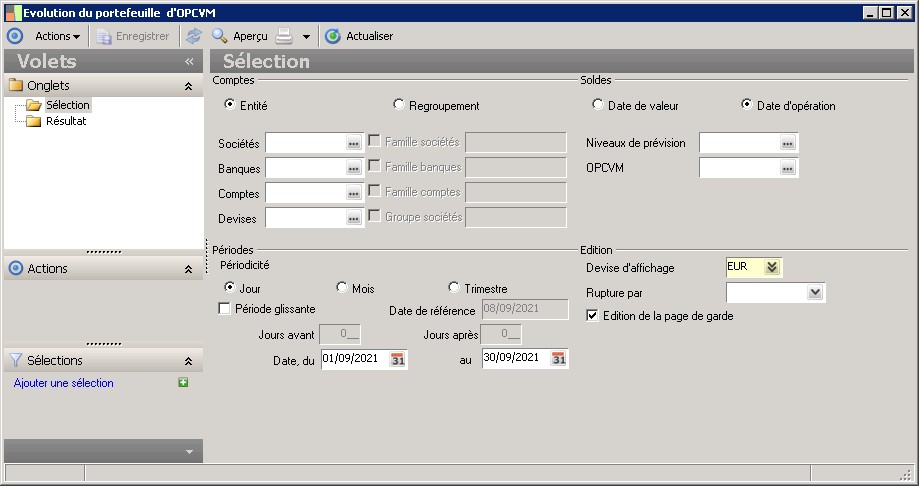Open the Sociétés ellipsis lookup button

(353, 143)
